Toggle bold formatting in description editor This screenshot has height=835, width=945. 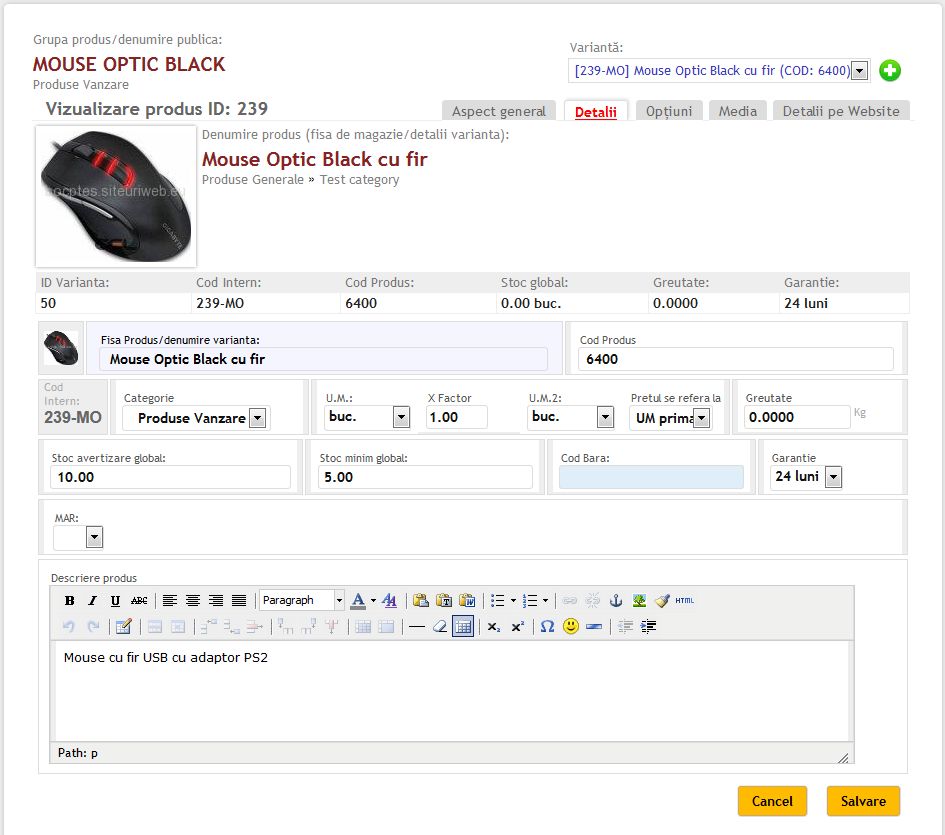pos(70,601)
